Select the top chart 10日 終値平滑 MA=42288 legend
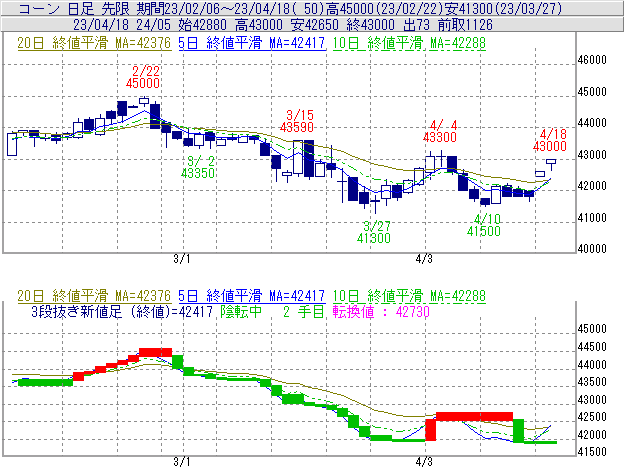Image resolution: width=624 pixels, height=475 pixels. click(x=409, y=43)
